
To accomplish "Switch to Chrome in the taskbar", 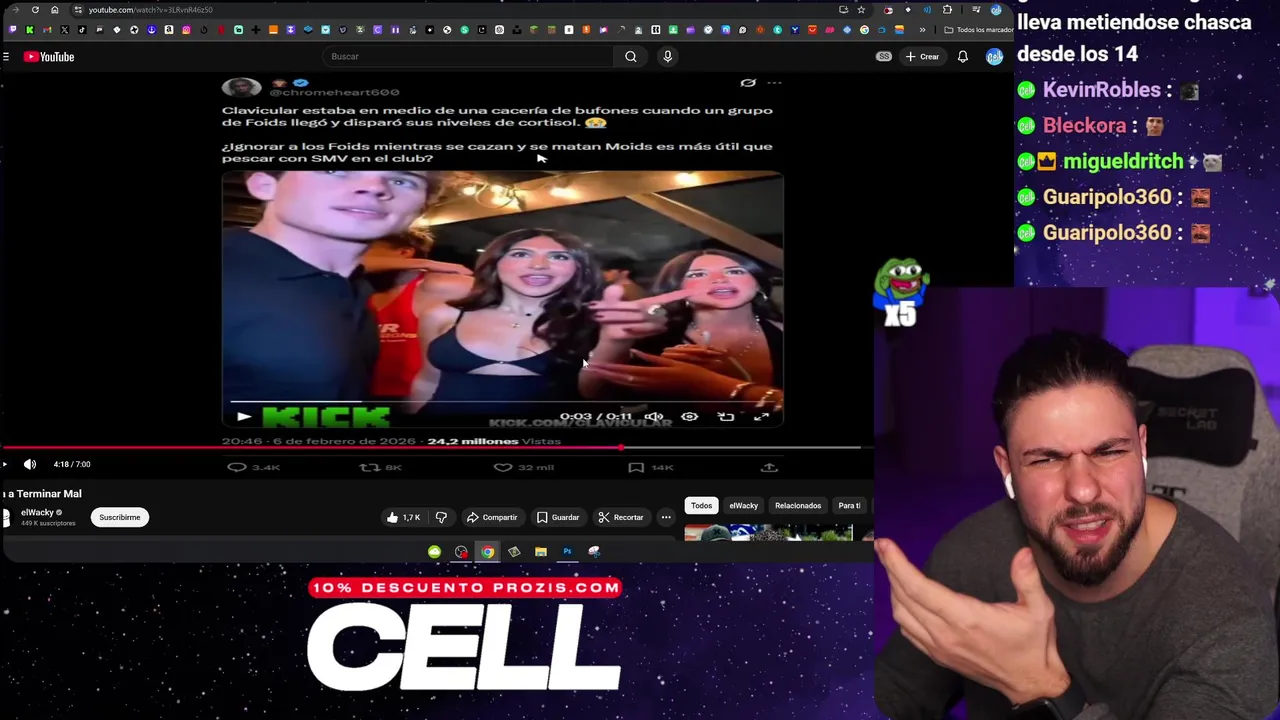I will click(x=487, y=552).
